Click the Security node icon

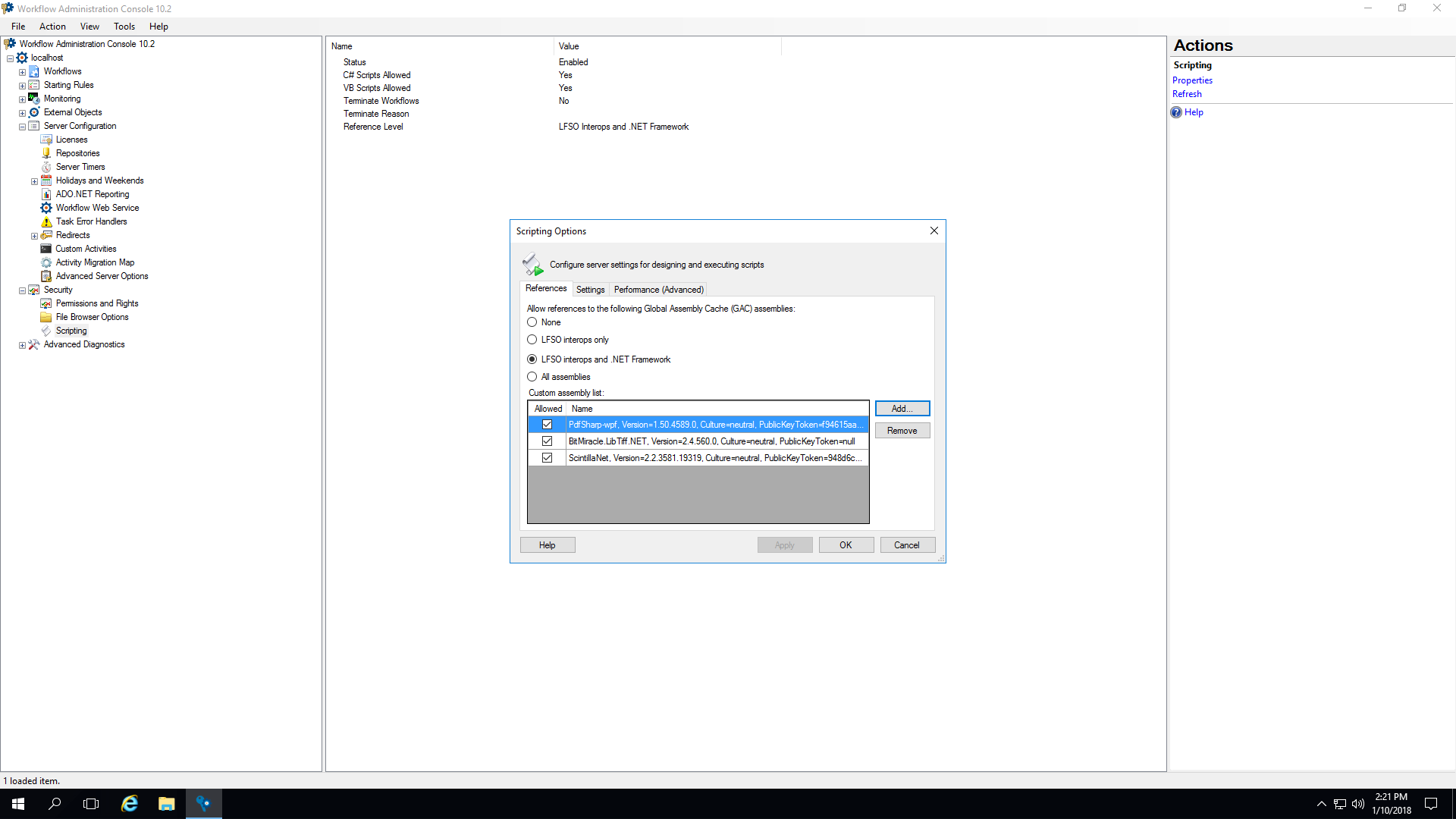[34, 290]
